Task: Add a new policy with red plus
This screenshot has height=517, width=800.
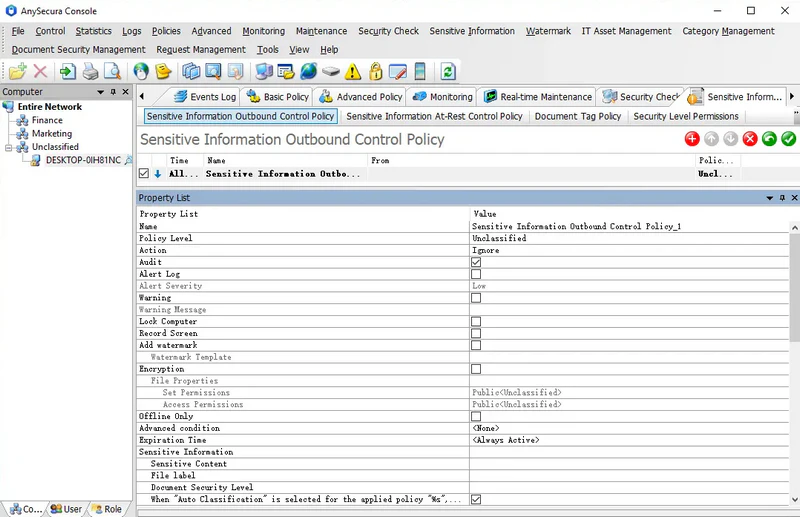Action: tap(692, 139)
